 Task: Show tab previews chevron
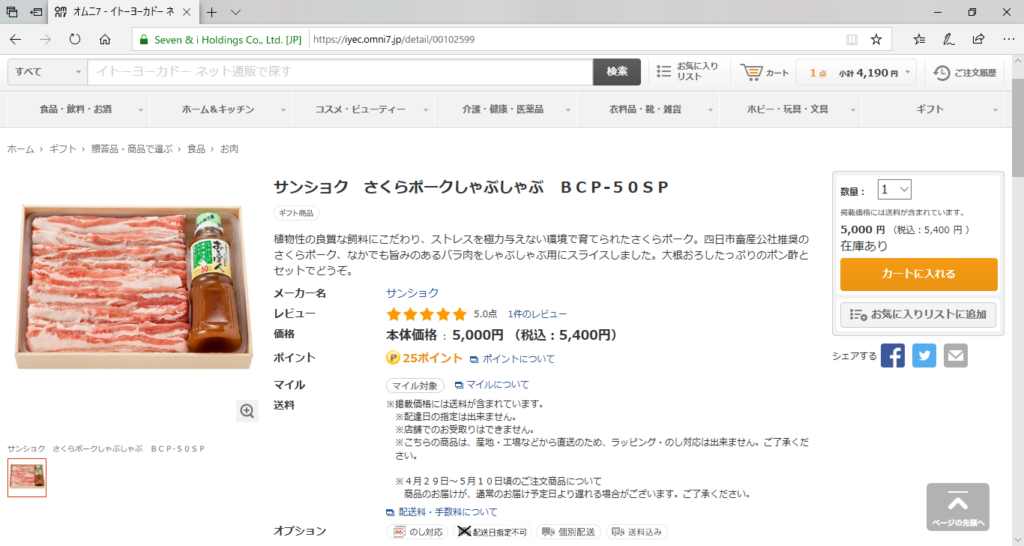point(236,12)
